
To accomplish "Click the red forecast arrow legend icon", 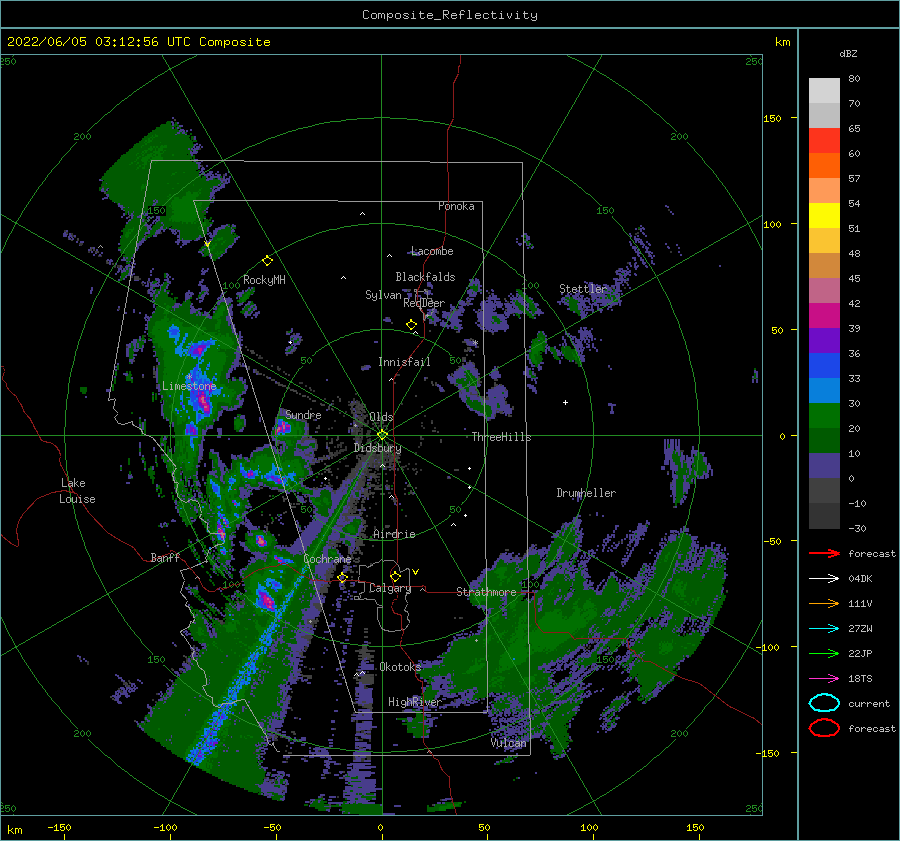I will pos(824,553).
